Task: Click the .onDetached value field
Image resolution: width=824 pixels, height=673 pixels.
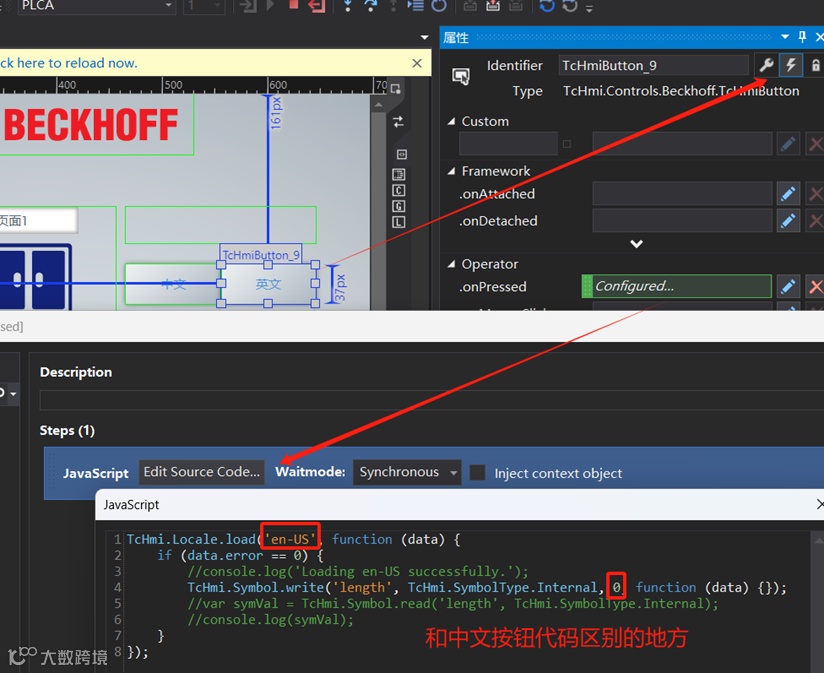Action: coord(682,221)
